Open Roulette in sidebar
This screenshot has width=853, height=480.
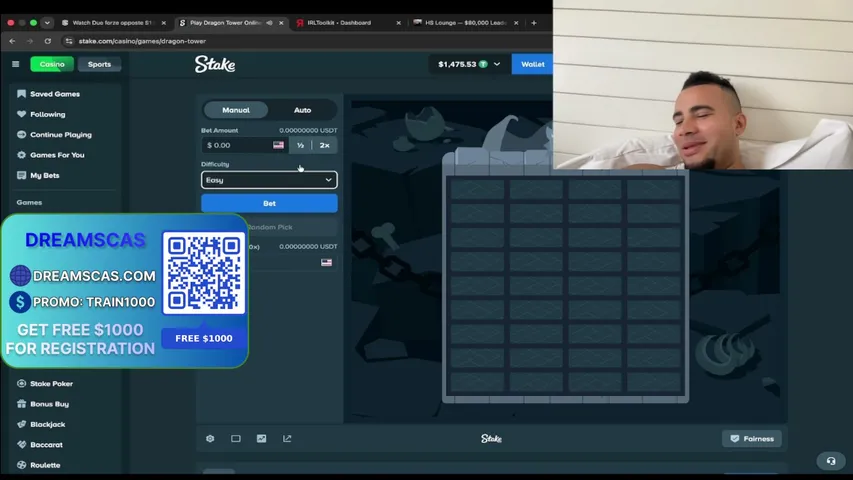coord(45,465)
